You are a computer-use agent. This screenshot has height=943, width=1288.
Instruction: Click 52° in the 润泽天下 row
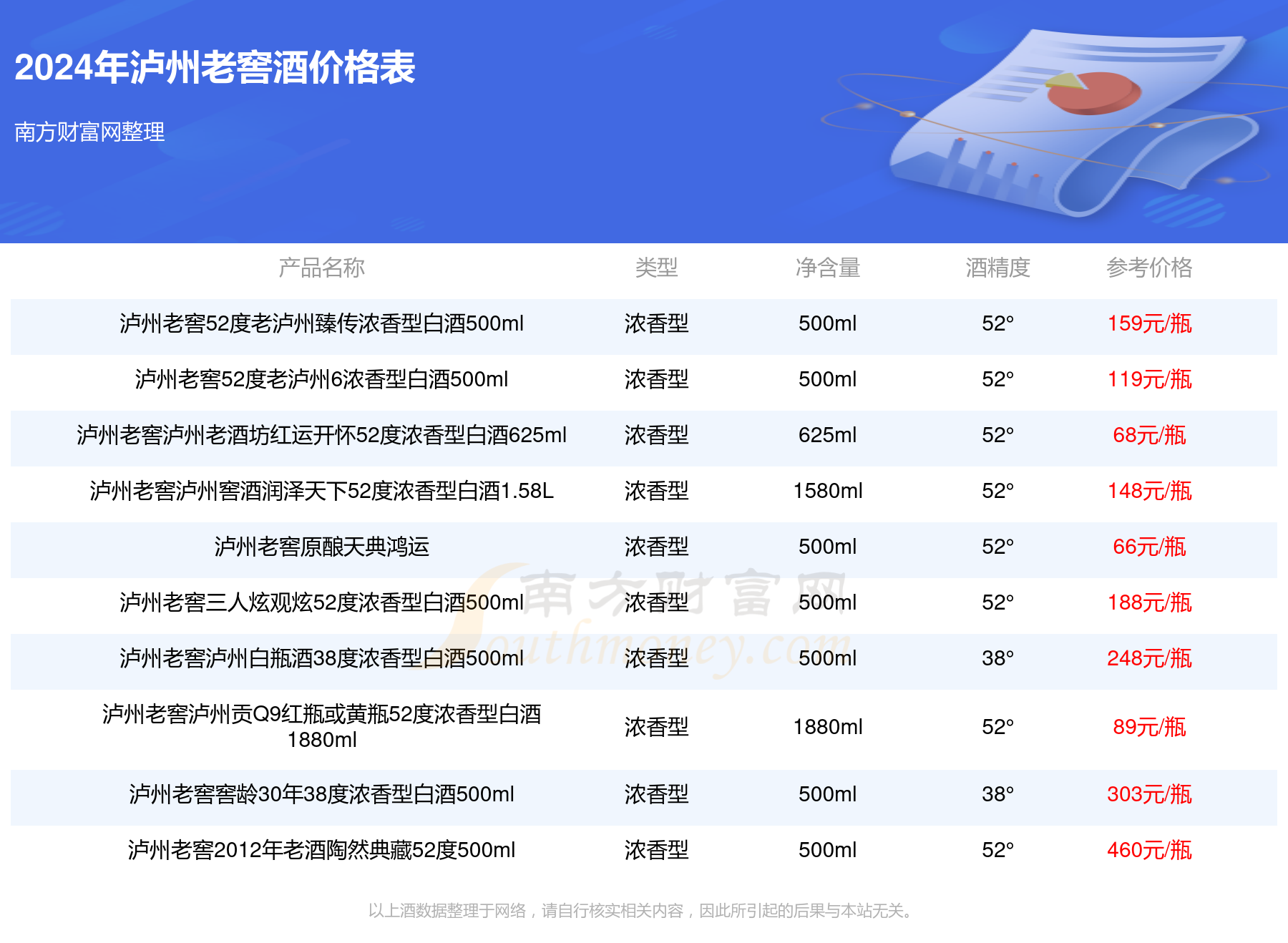coord(997,491)
